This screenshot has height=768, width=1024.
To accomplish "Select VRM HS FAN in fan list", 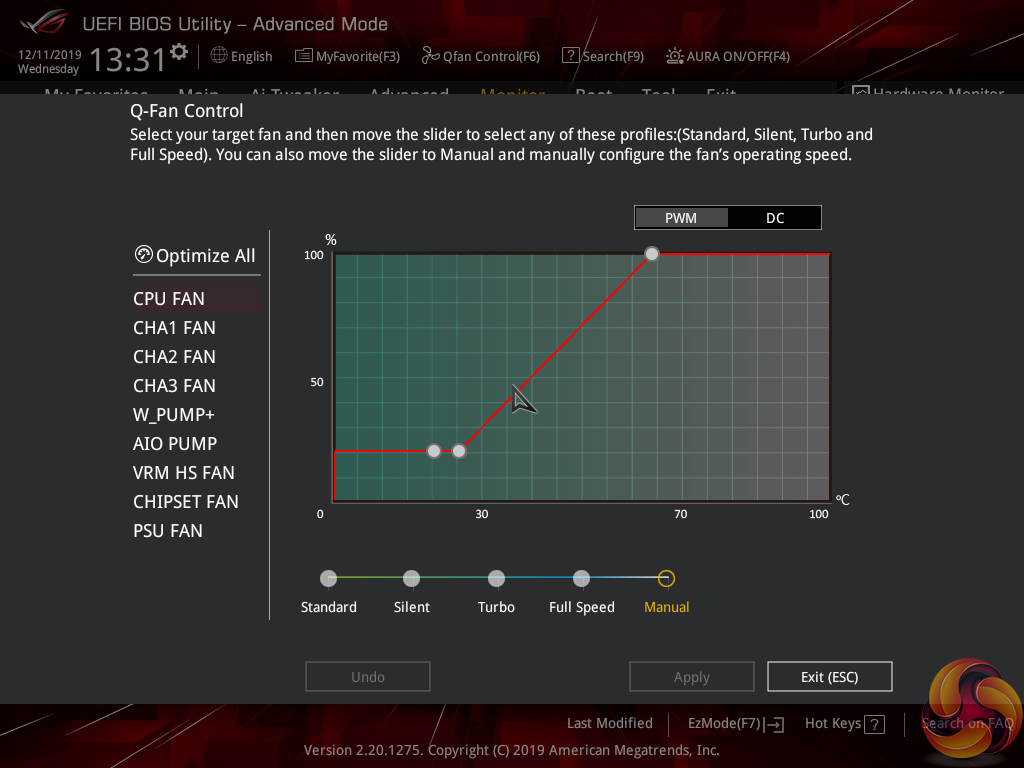I will coord(184,473).
